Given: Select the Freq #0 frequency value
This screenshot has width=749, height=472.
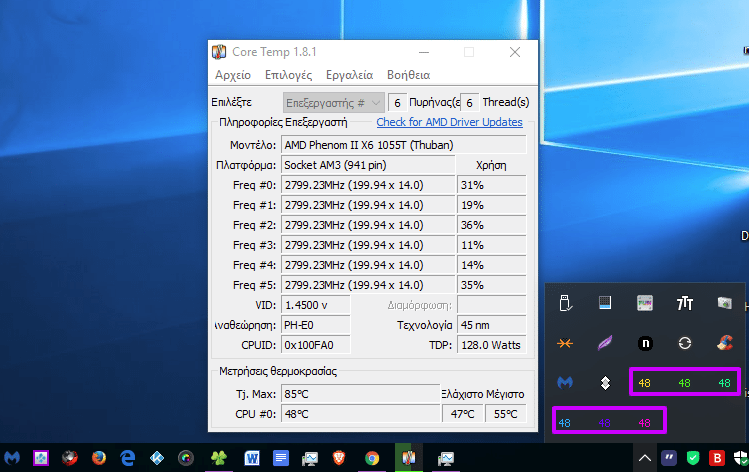Looking at the screenshot, I should click(x=368, y=185).
